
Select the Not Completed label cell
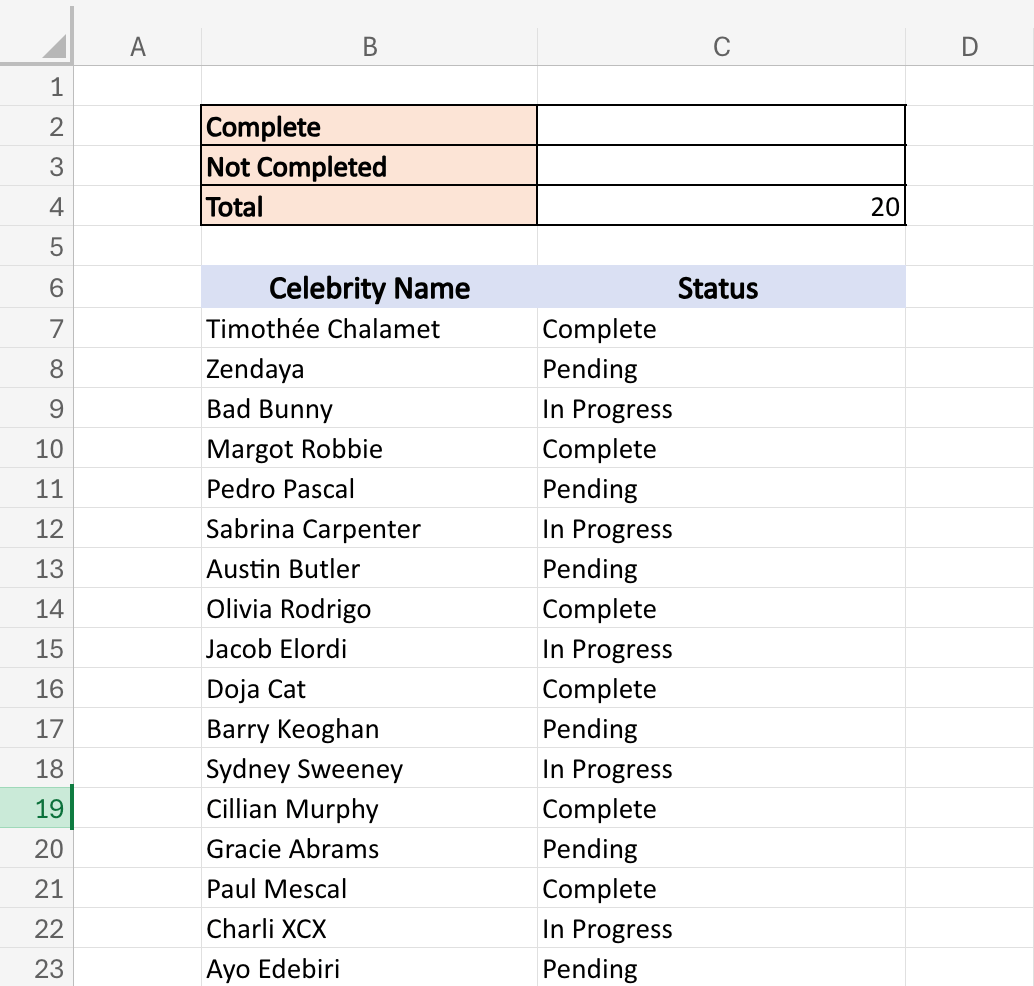point(369,166)
